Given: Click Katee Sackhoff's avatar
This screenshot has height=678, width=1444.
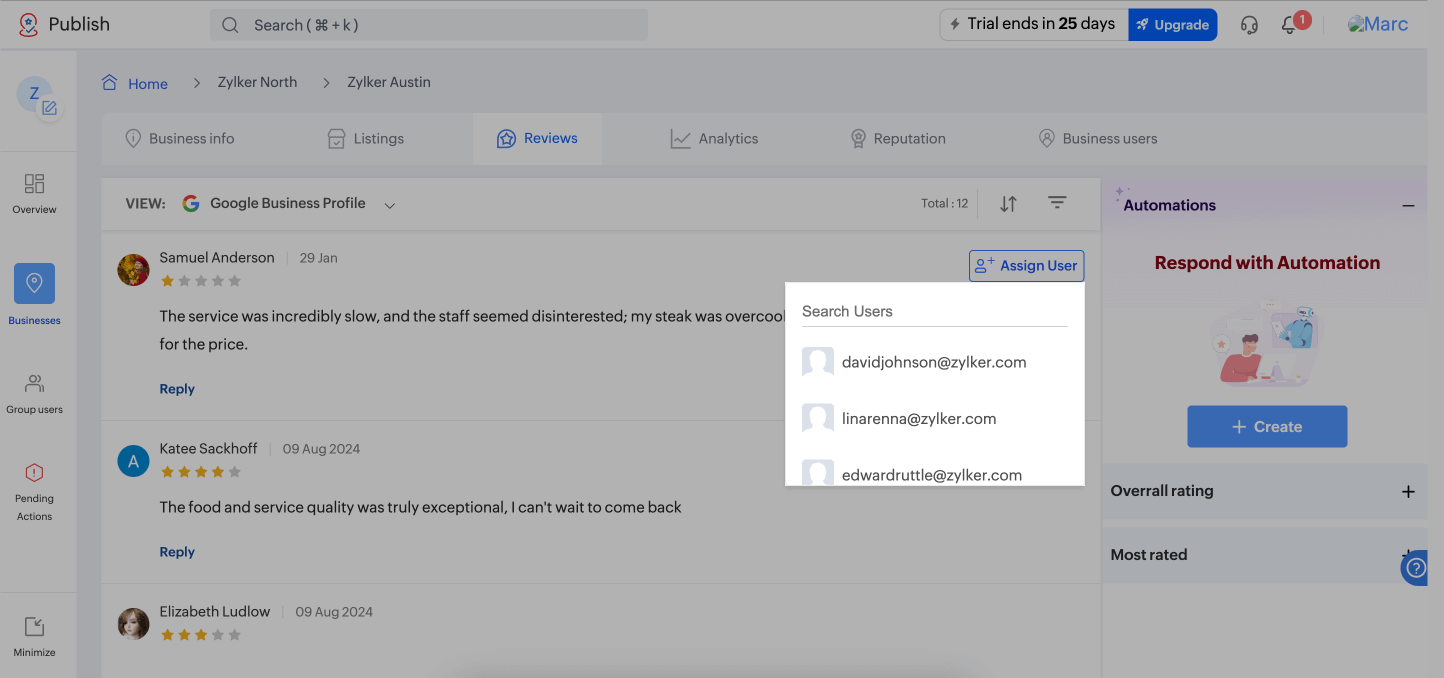Looking at the screenshot, I should click(x=133, y=461).
